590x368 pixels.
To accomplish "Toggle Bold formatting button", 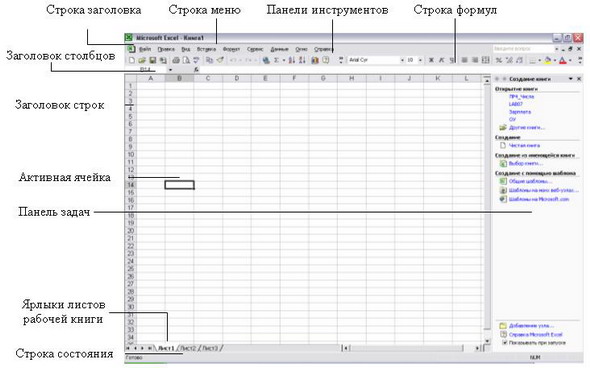I will (x=431, y=60).
